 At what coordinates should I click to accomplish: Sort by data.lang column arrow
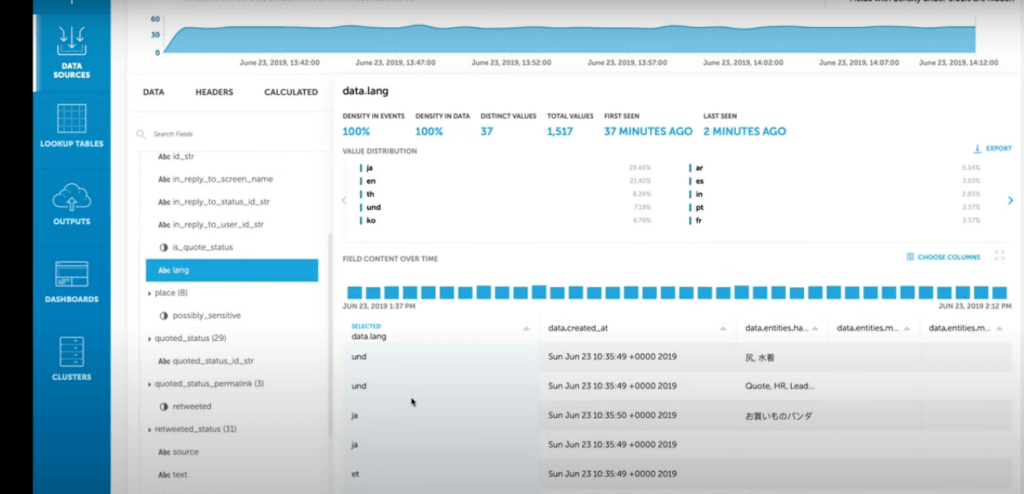pos(526,329)
